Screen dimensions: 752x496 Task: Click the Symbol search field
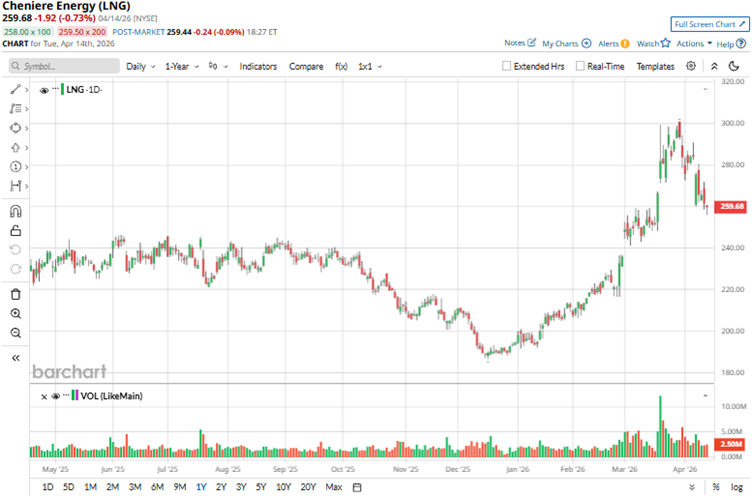64,66
